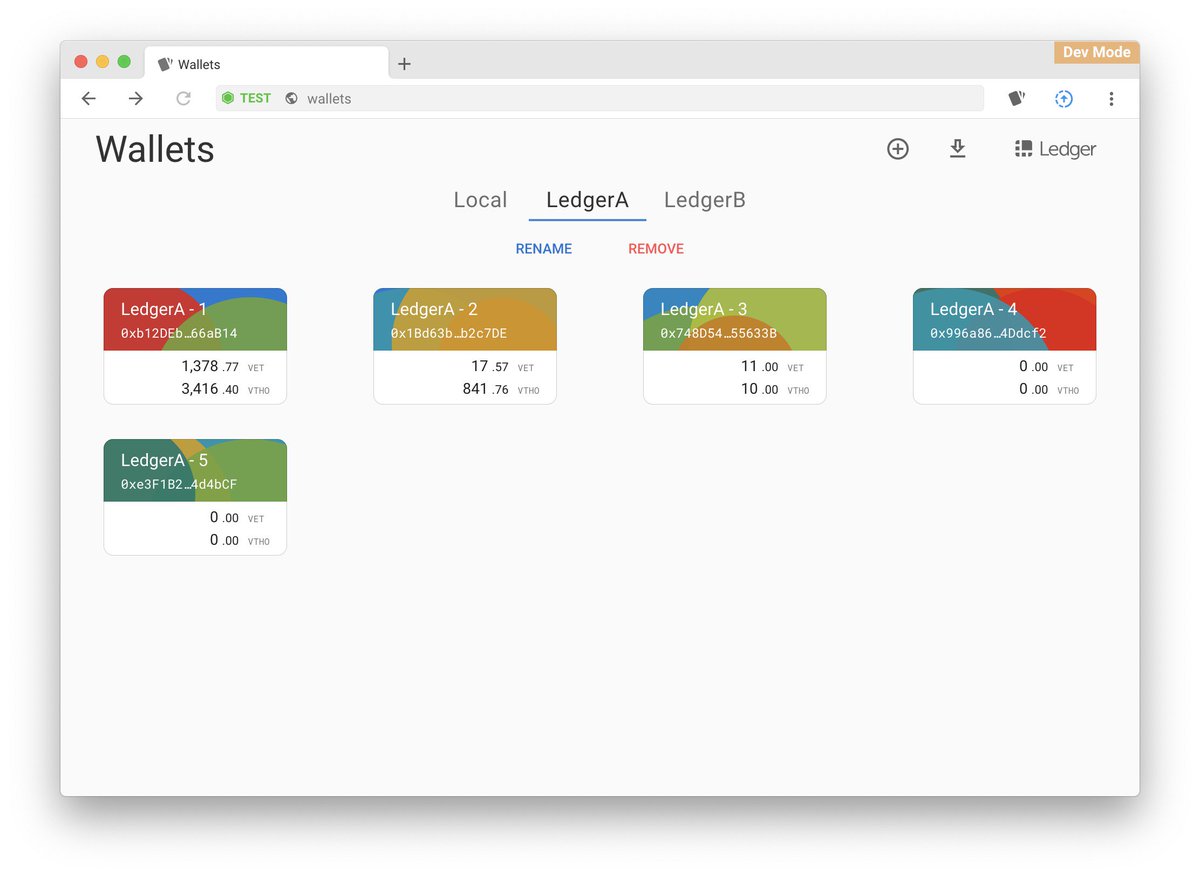Click the Wallets page heading

coord(155,149)
